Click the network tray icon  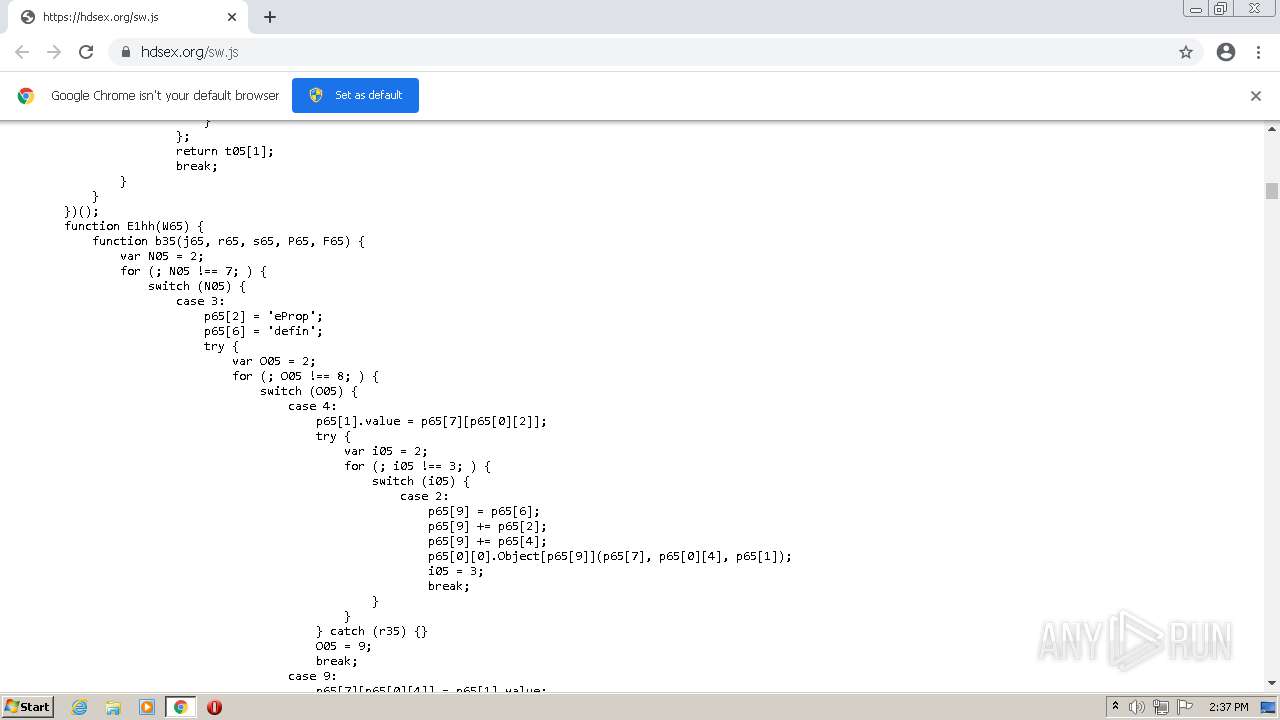tap(1161, 707)
